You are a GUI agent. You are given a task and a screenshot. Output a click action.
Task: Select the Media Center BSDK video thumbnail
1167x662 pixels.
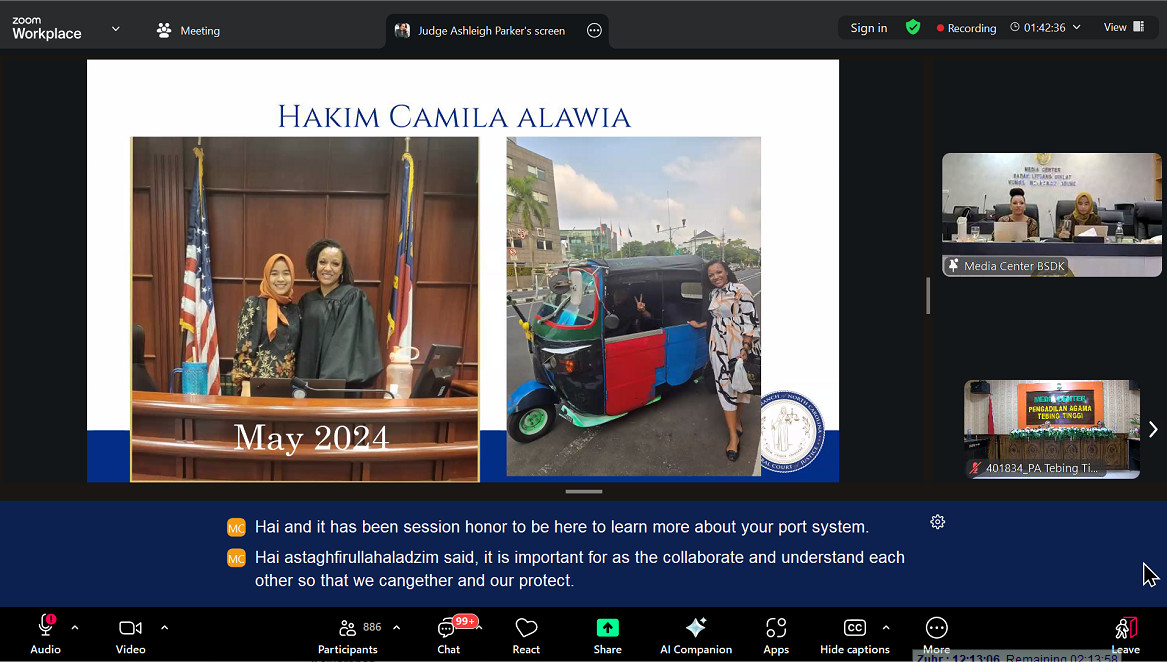coord(1051,214)
